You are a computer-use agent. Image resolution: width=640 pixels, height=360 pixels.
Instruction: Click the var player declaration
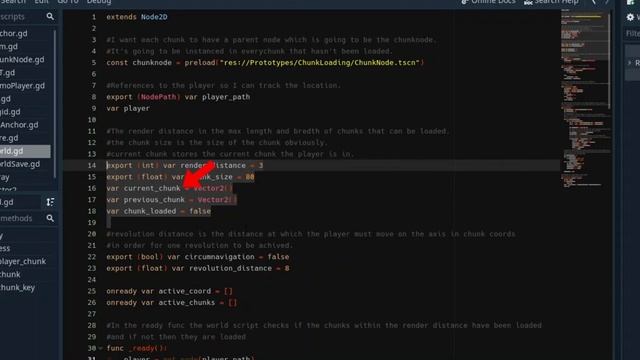click(128, 108)
